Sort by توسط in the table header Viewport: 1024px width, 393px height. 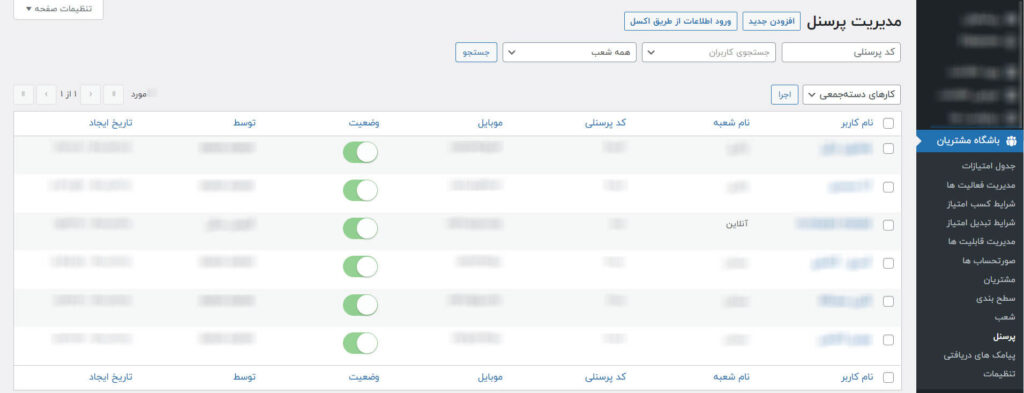pyautogui.click(x=245, y=123)
